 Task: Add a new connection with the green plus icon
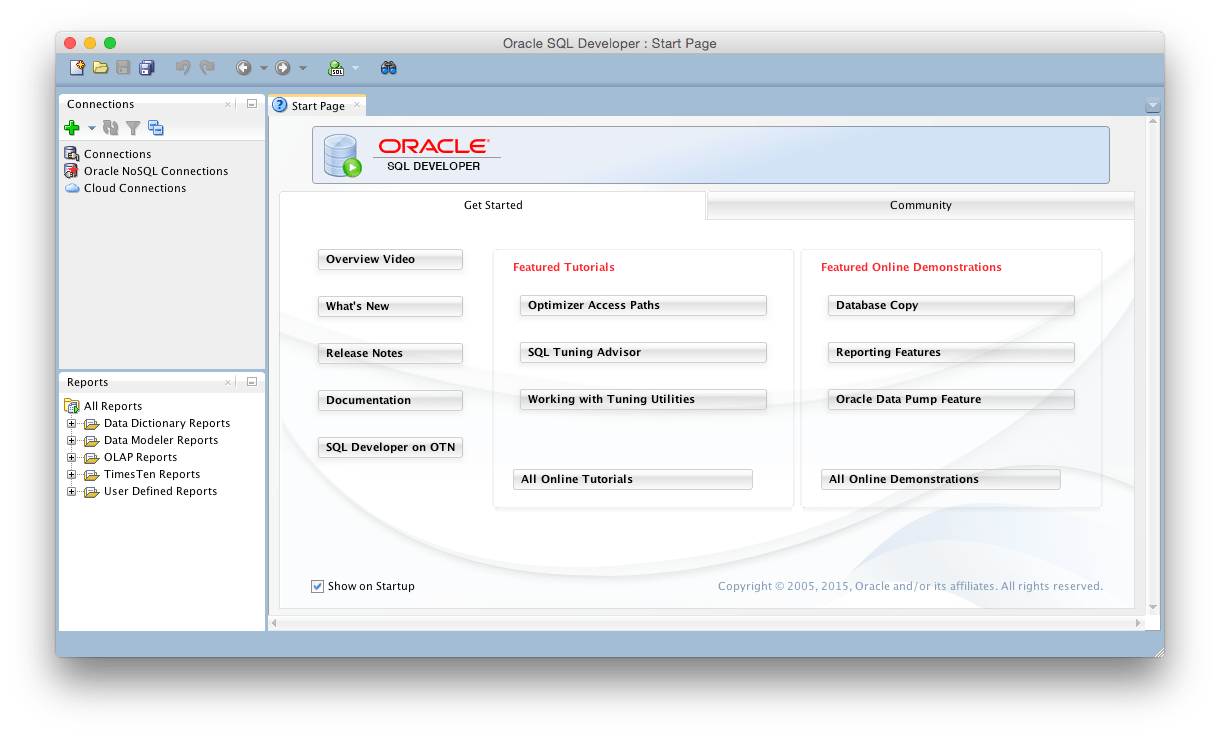click(73, 128)
